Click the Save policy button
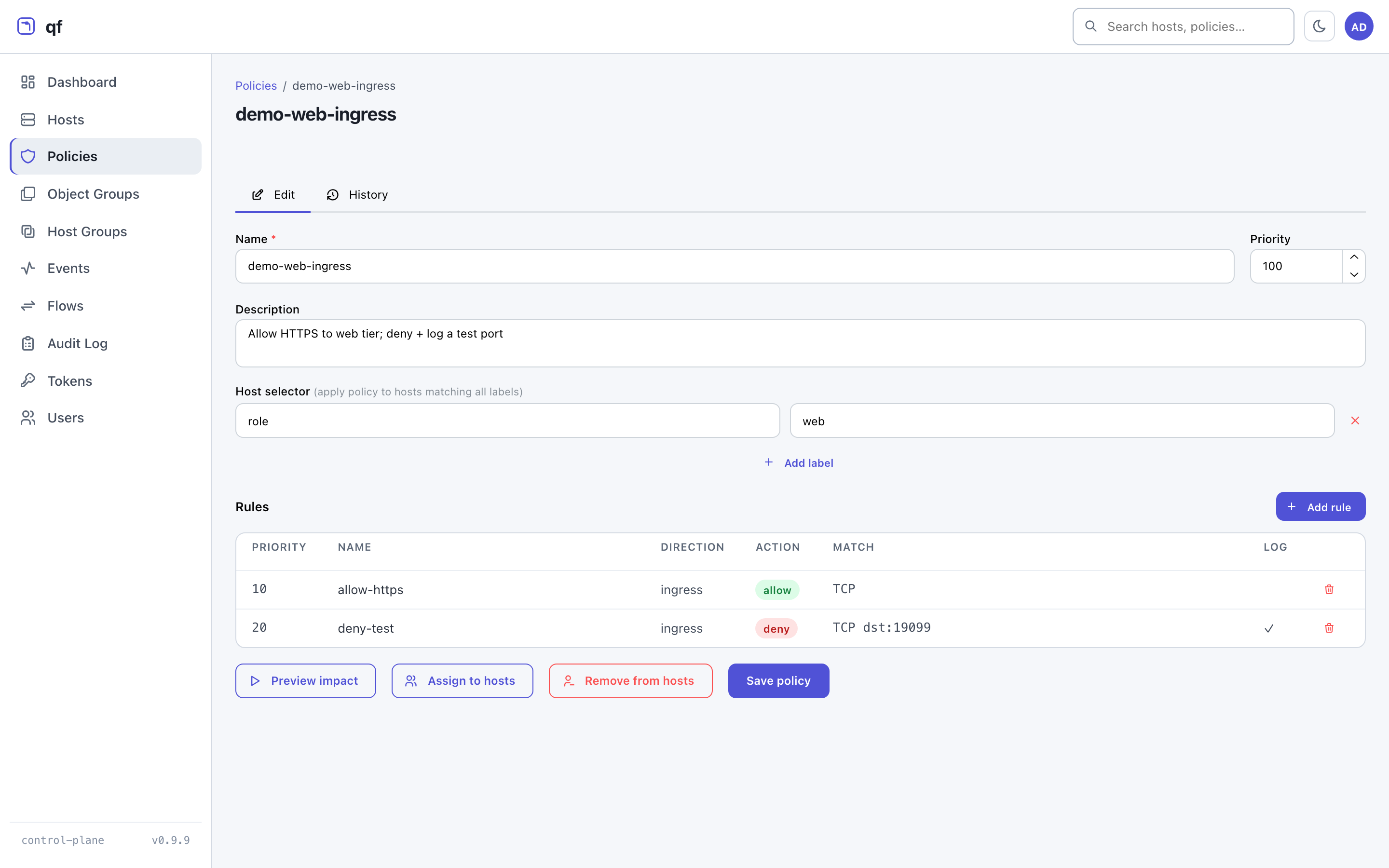The height and width of the screenshot is (868, 1389). [778, 681]
